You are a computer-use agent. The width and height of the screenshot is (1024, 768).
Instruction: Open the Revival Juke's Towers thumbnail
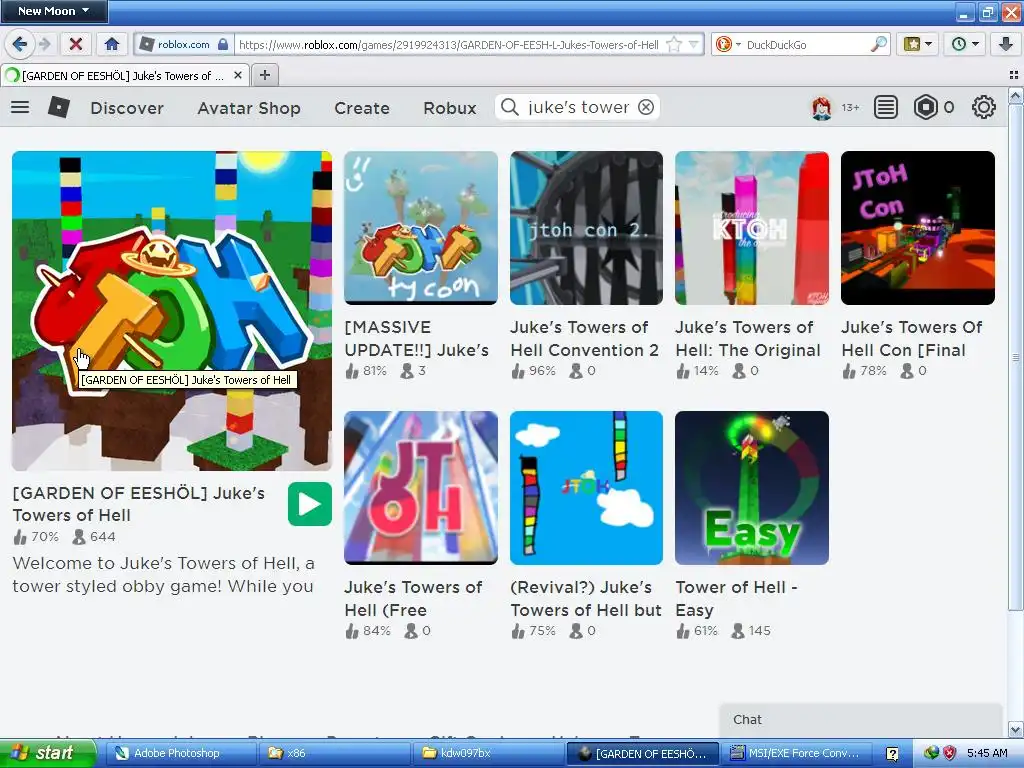[x=586, y=488]
